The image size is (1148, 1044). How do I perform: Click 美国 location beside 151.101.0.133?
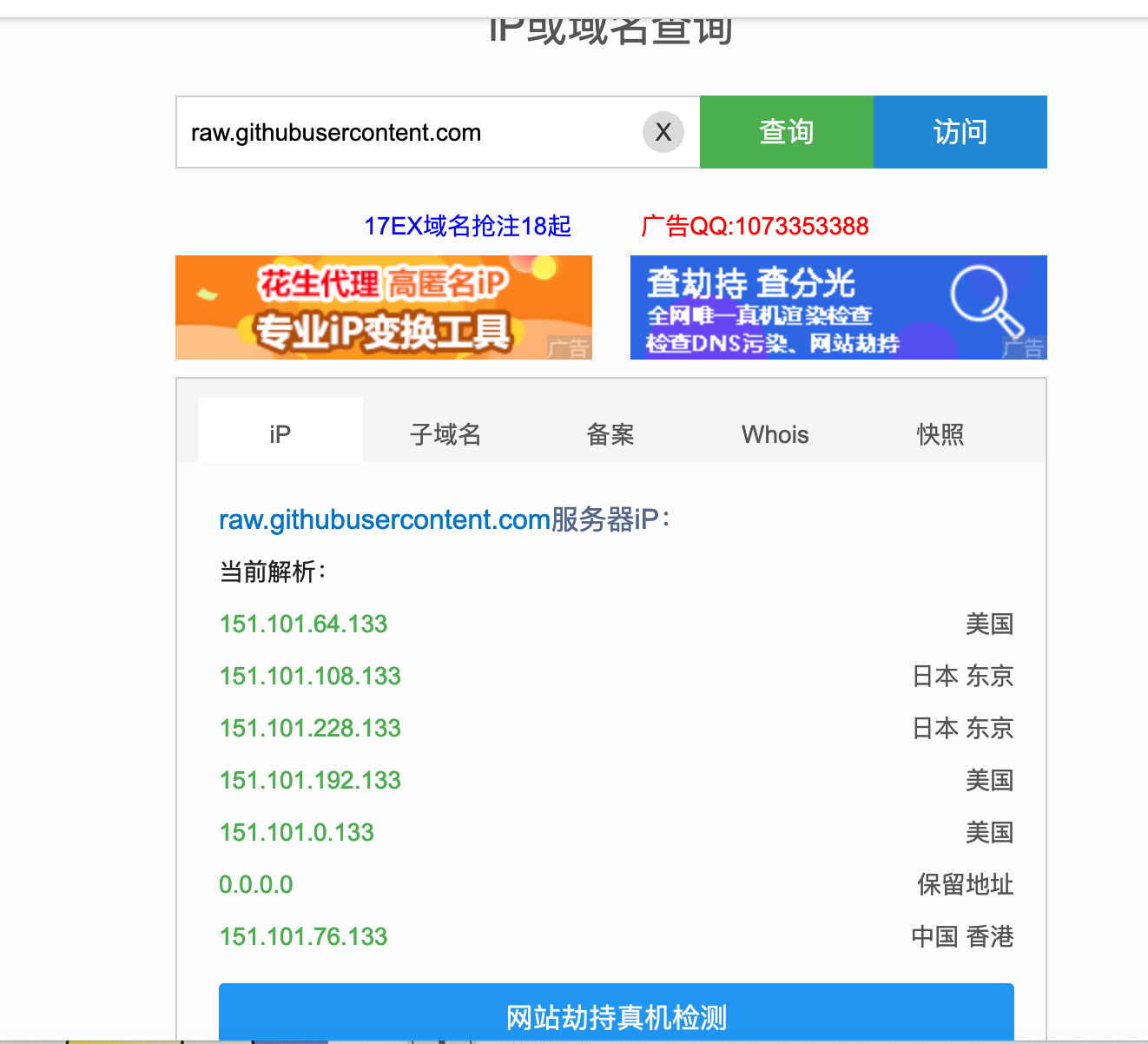click(990, 832)
